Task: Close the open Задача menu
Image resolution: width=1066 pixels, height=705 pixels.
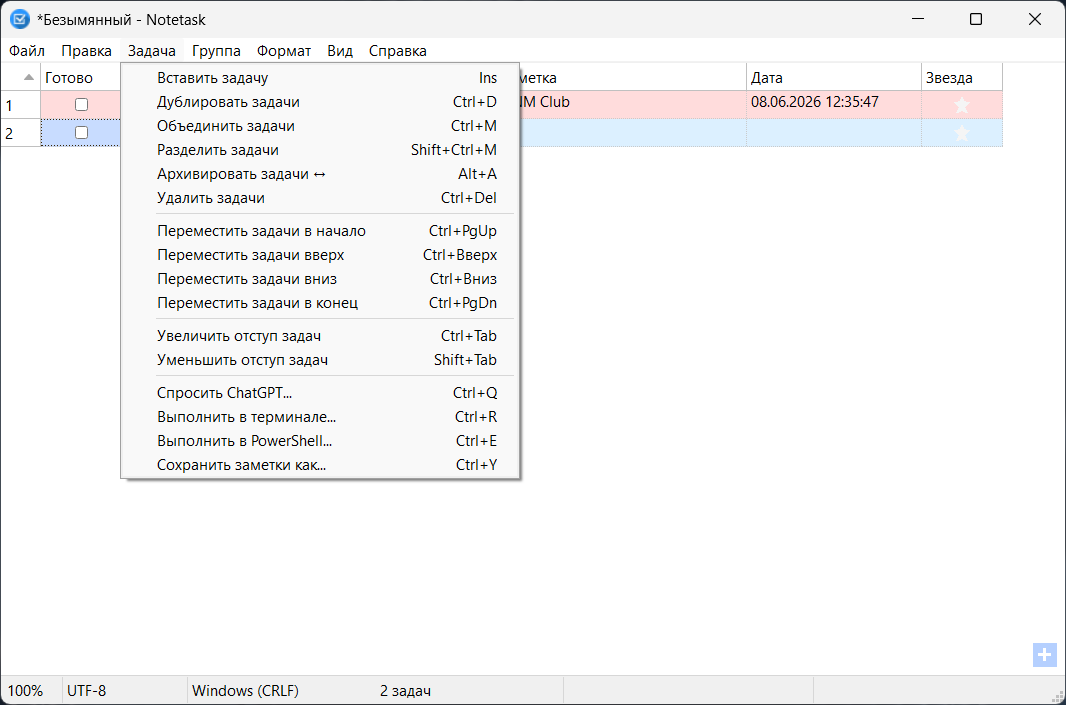Action: click(152, 51)
